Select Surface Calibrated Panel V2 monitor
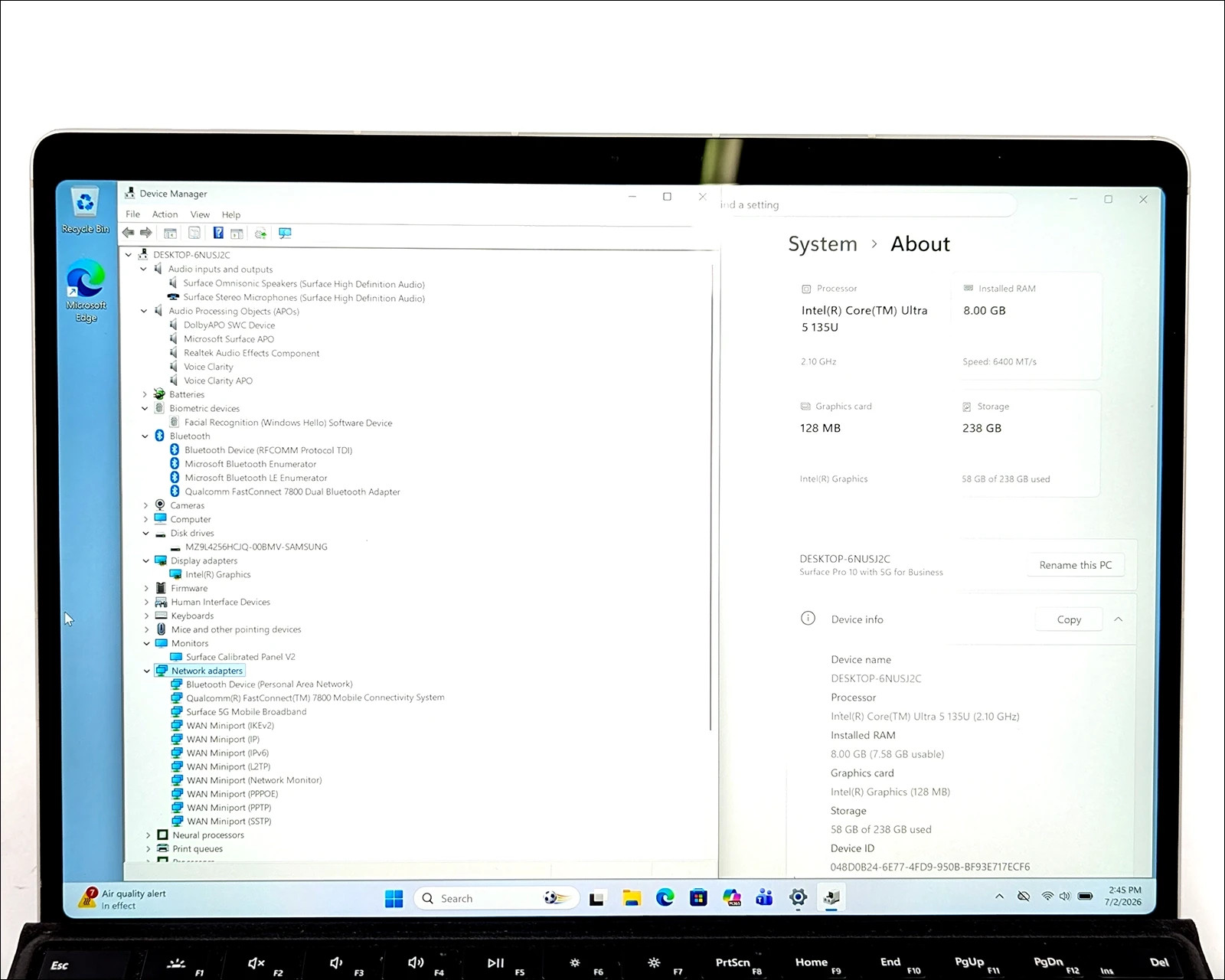Screen dimensions: 1225x980 240,657
